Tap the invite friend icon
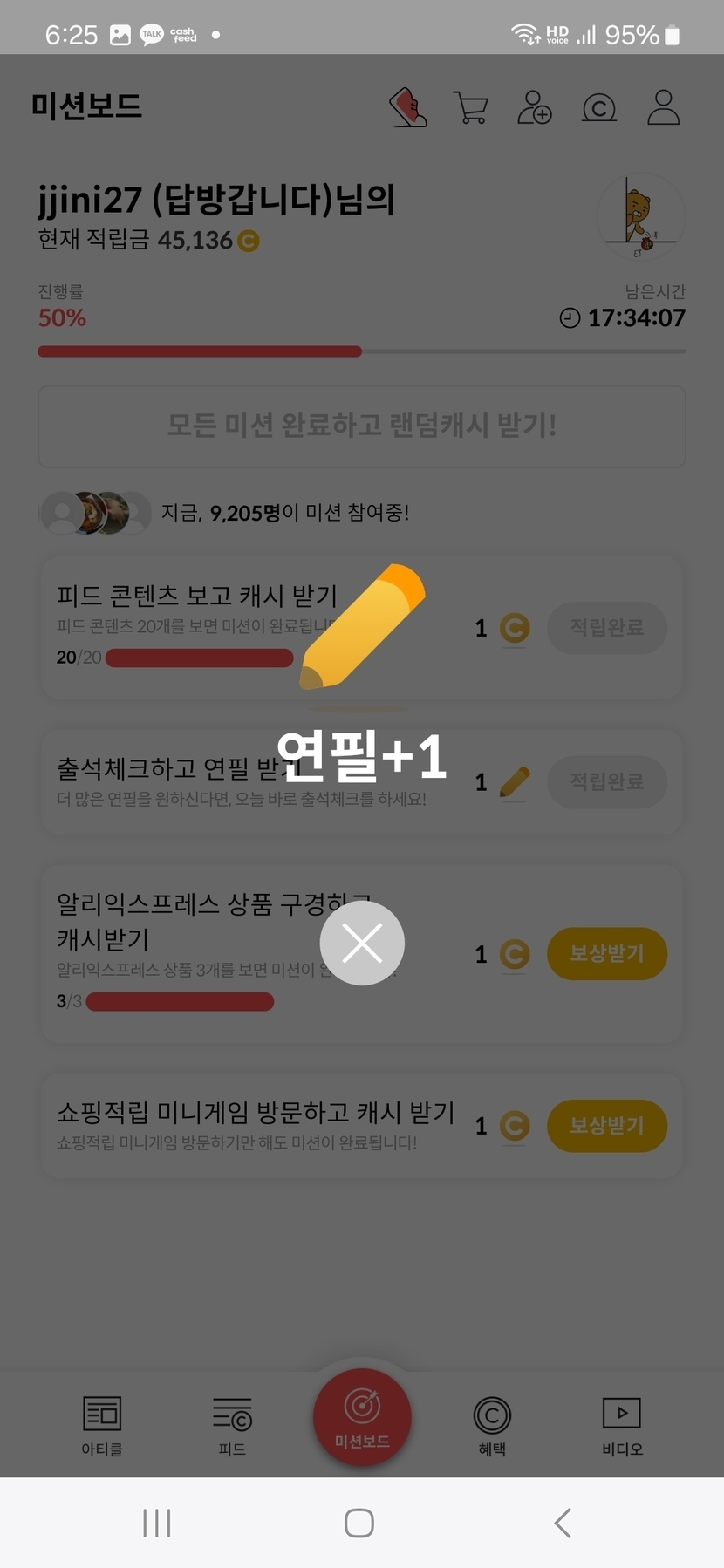This screenshot has width=724, height=1568. tap(534, 108)
